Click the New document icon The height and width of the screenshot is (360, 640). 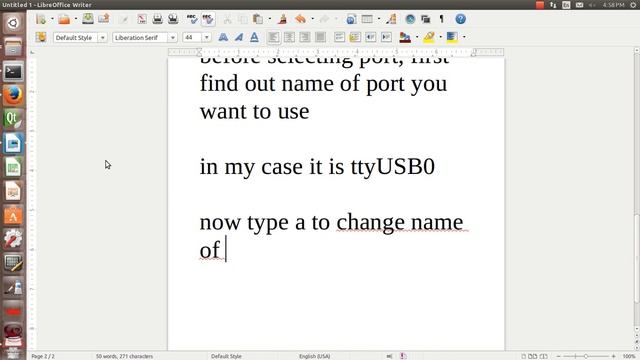click(x=41, y=19)
